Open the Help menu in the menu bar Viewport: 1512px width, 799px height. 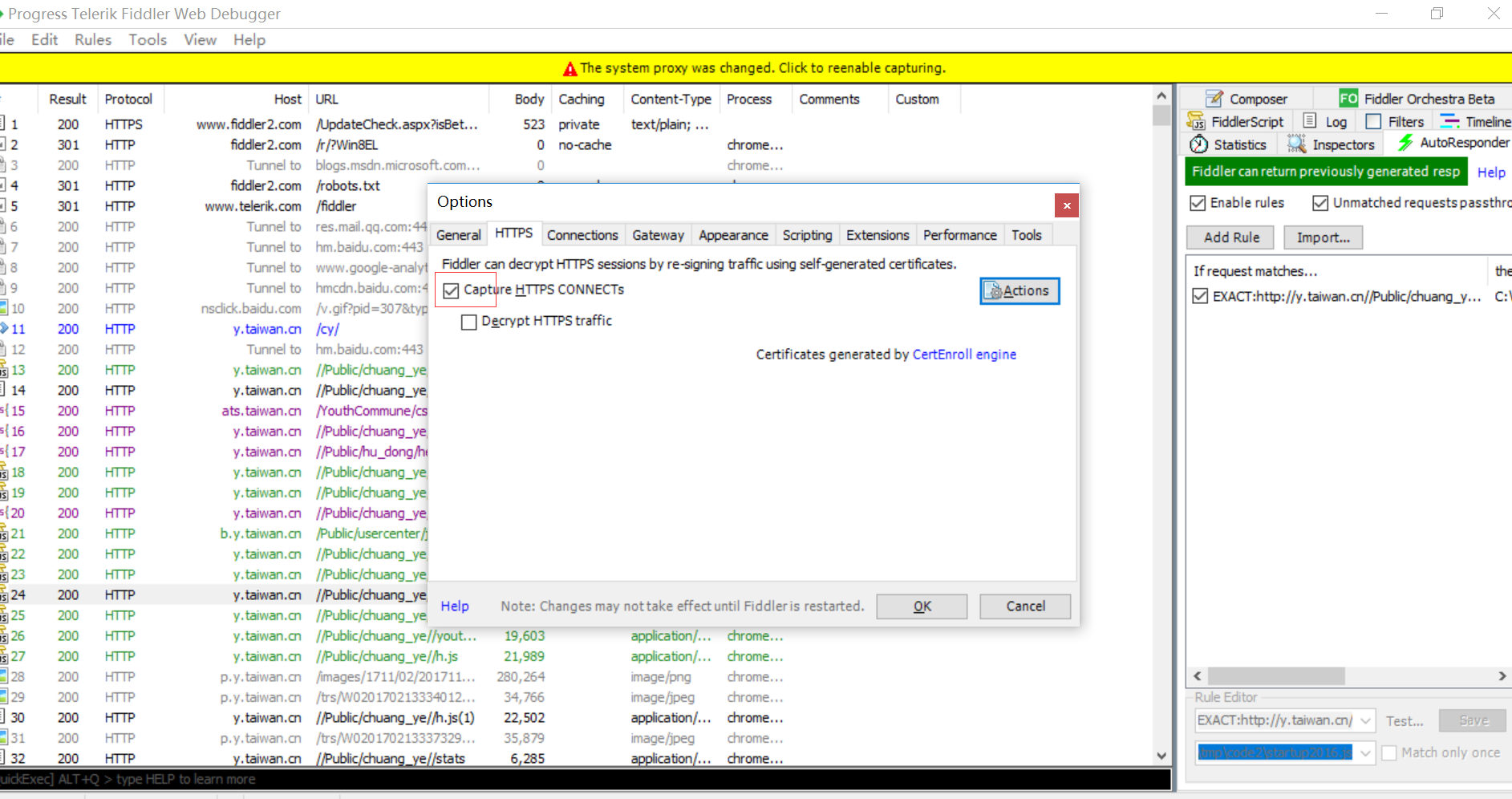[249, 39]
